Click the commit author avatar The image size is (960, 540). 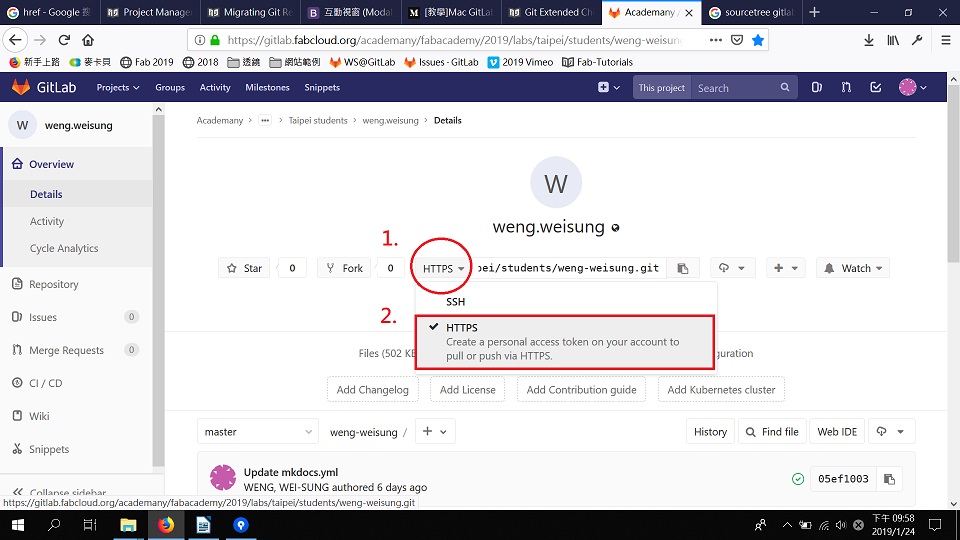223,478
